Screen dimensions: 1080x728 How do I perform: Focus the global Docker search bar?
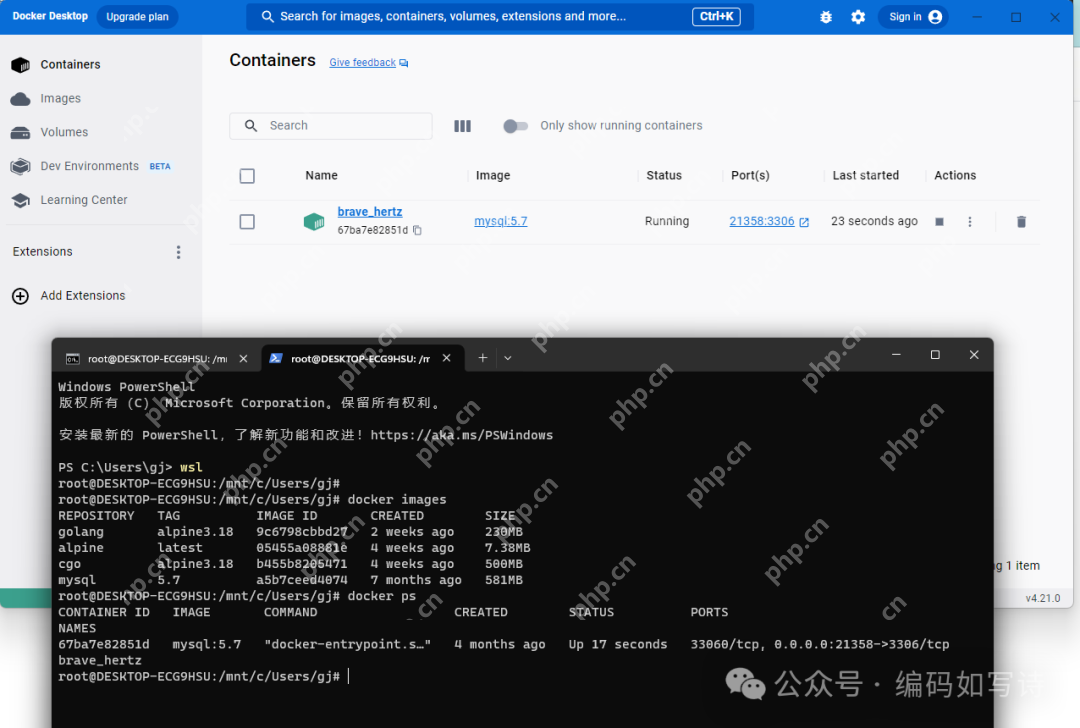pos(500,17)
